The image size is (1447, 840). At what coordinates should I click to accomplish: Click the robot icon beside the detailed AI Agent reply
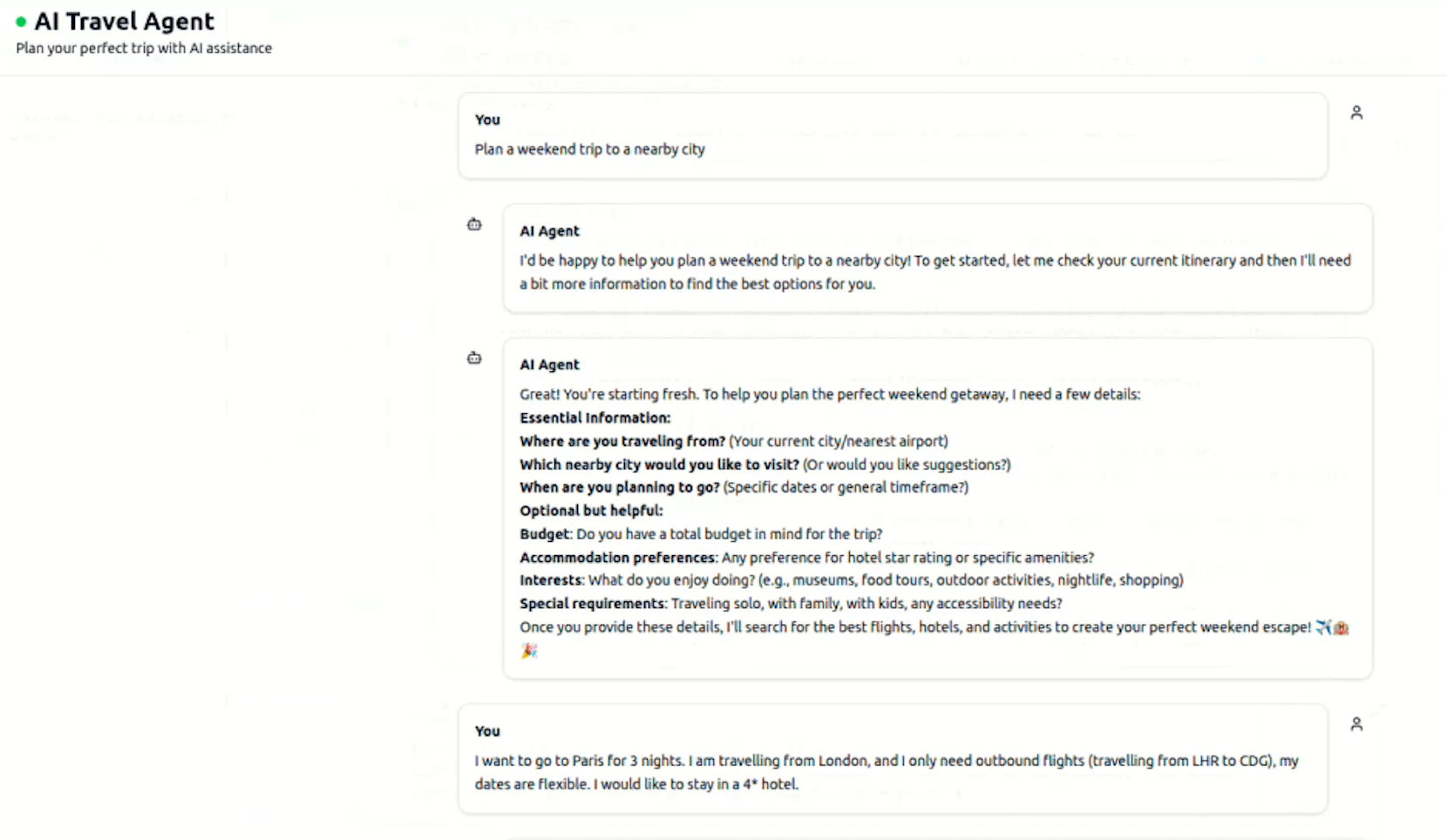click(474, 358)
